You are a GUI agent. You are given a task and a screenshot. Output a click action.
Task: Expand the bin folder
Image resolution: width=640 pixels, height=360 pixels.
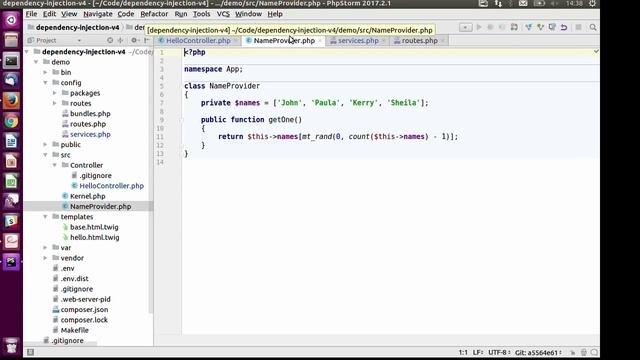tap(45, 72)
